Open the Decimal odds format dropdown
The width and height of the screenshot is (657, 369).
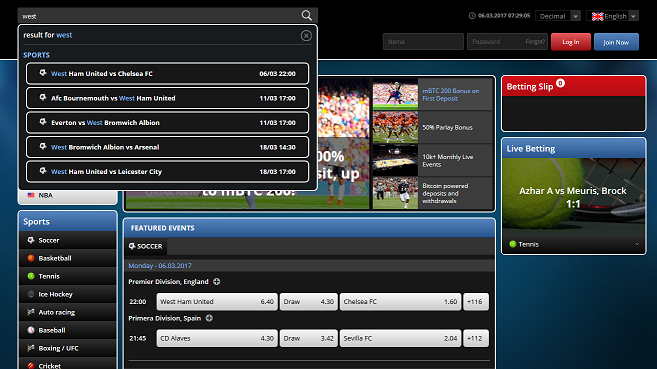click(x=558, y=16)
